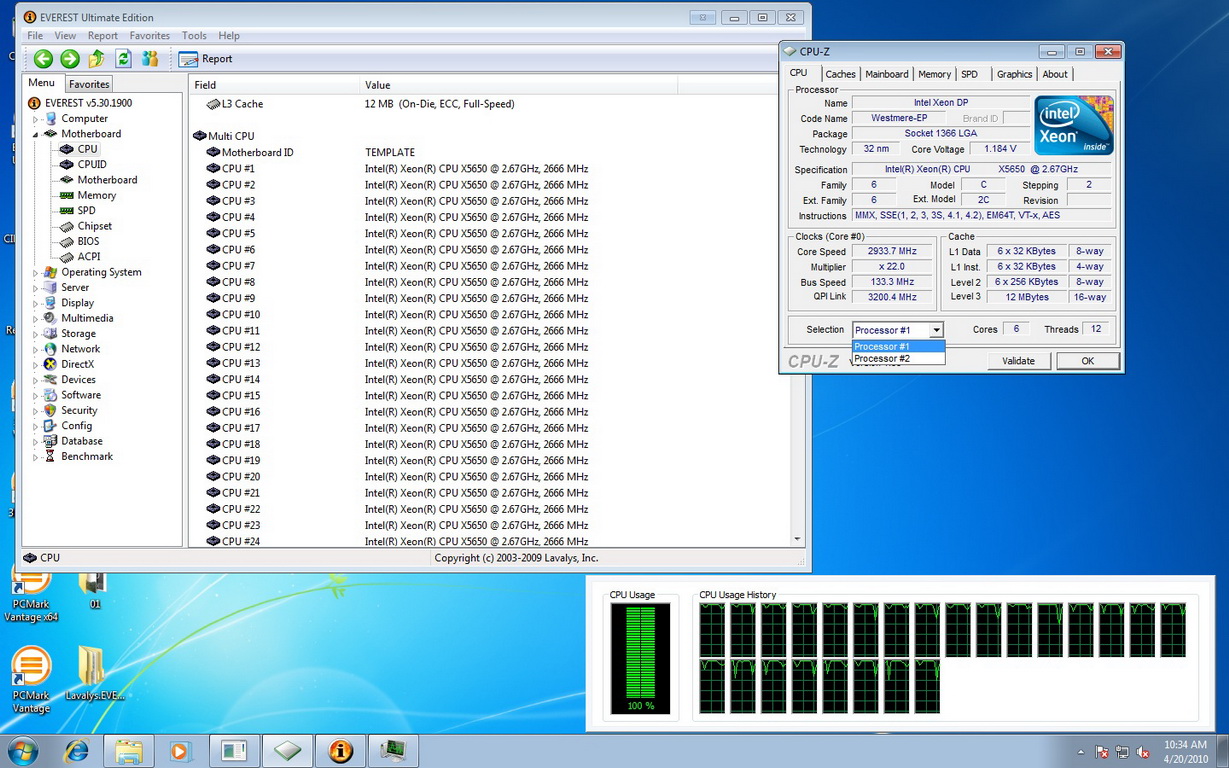Image resolution: width=1229 pixels, height=768 pixels.
Task: Open the Start menu orb
Action: tap(23, 751)
